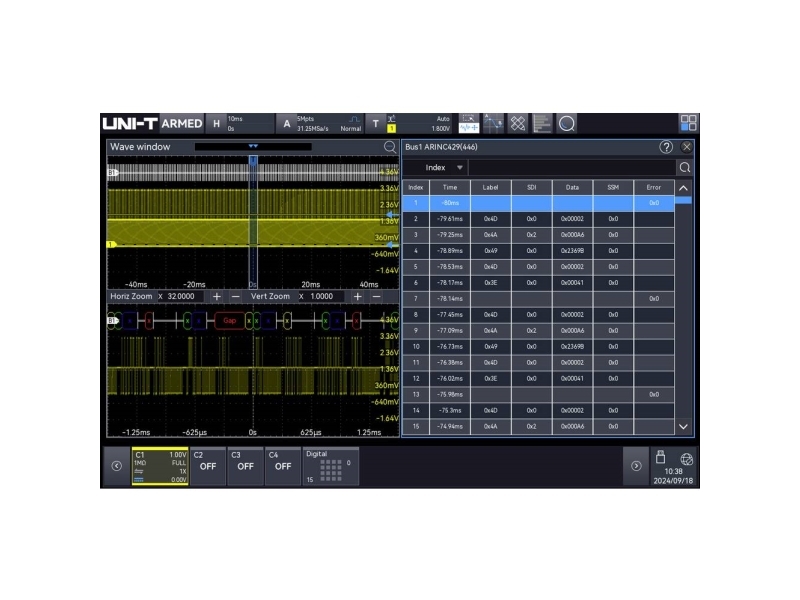Open help for Bus1 ARINC429 panel
Viewport: 800px width, 600px height.
666,147
